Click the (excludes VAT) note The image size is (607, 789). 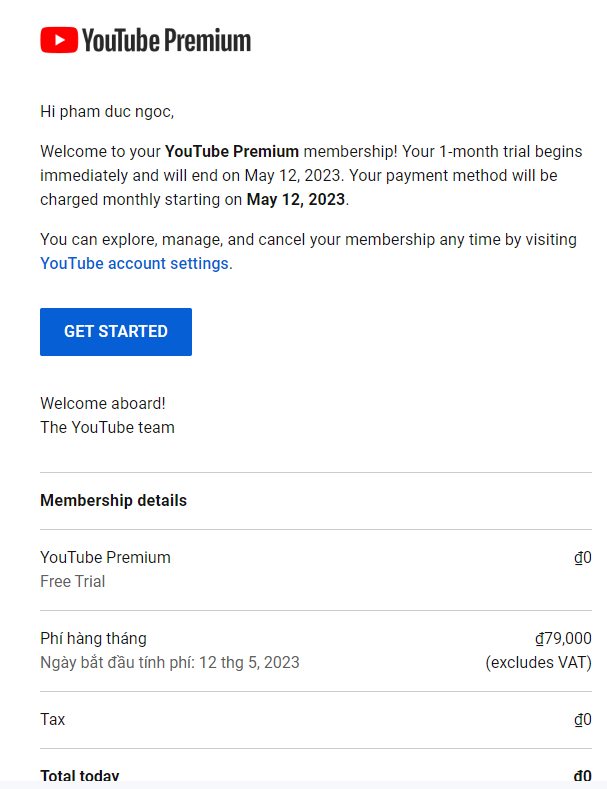(x=539, y=662)
